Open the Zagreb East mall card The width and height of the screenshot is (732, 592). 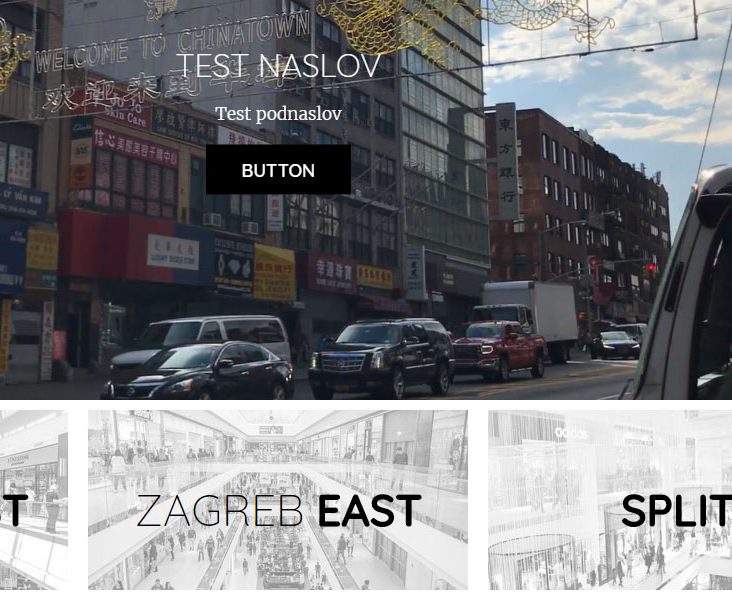pos(278,500)
